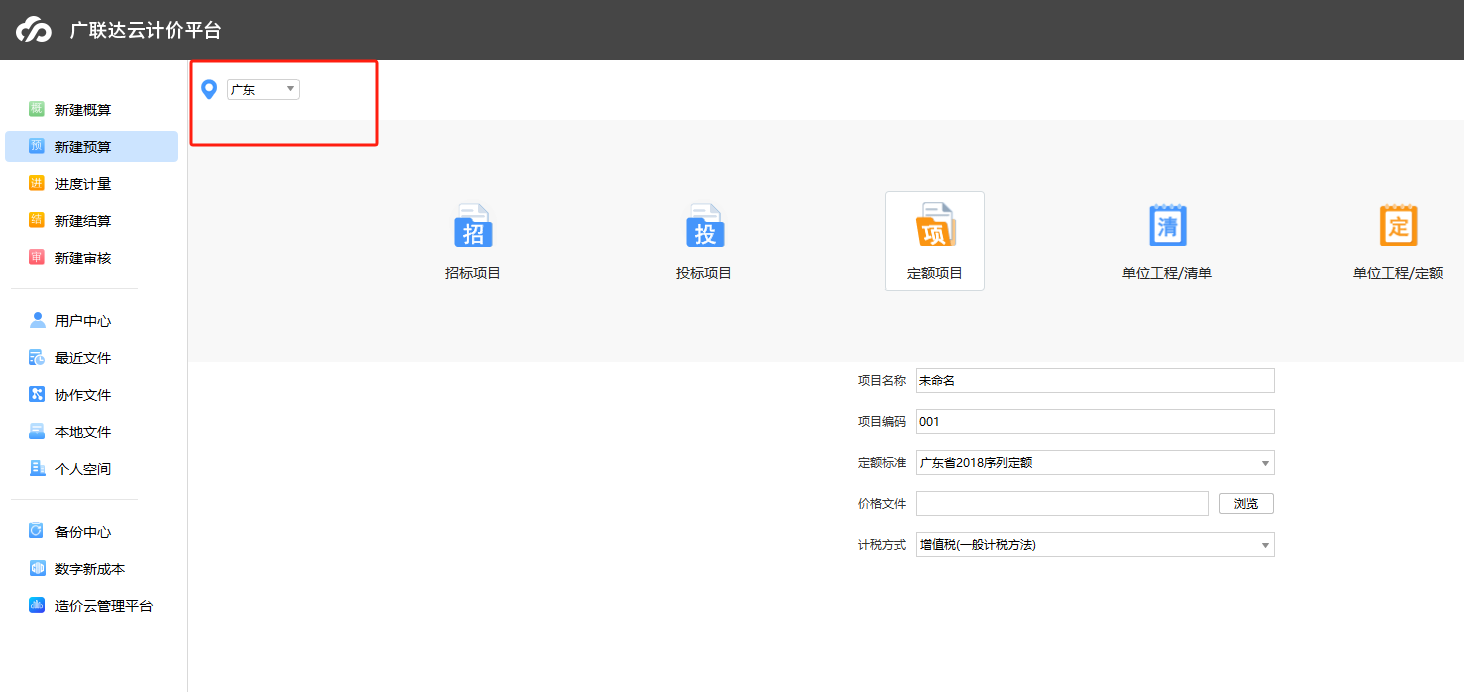Viewport: 1464px width, 692px height.
Task: Click the 新建预算 sidebar icon
Action: coord(37,146)
